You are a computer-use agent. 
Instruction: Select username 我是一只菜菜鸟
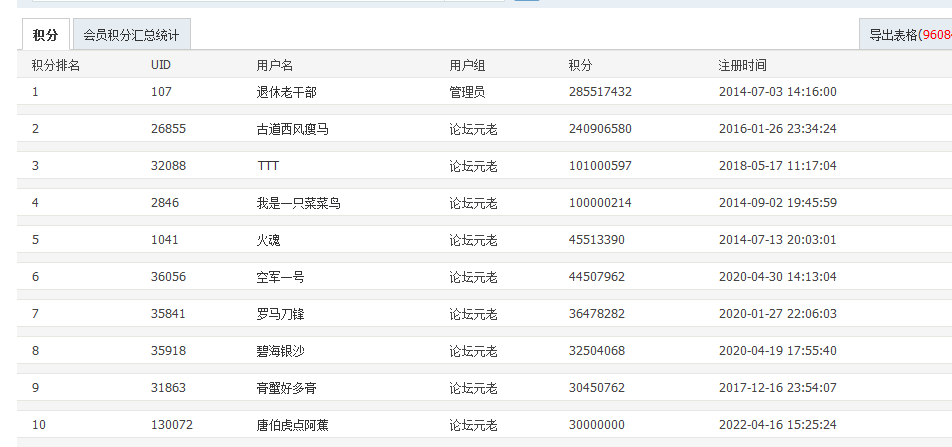click(299, 203)
